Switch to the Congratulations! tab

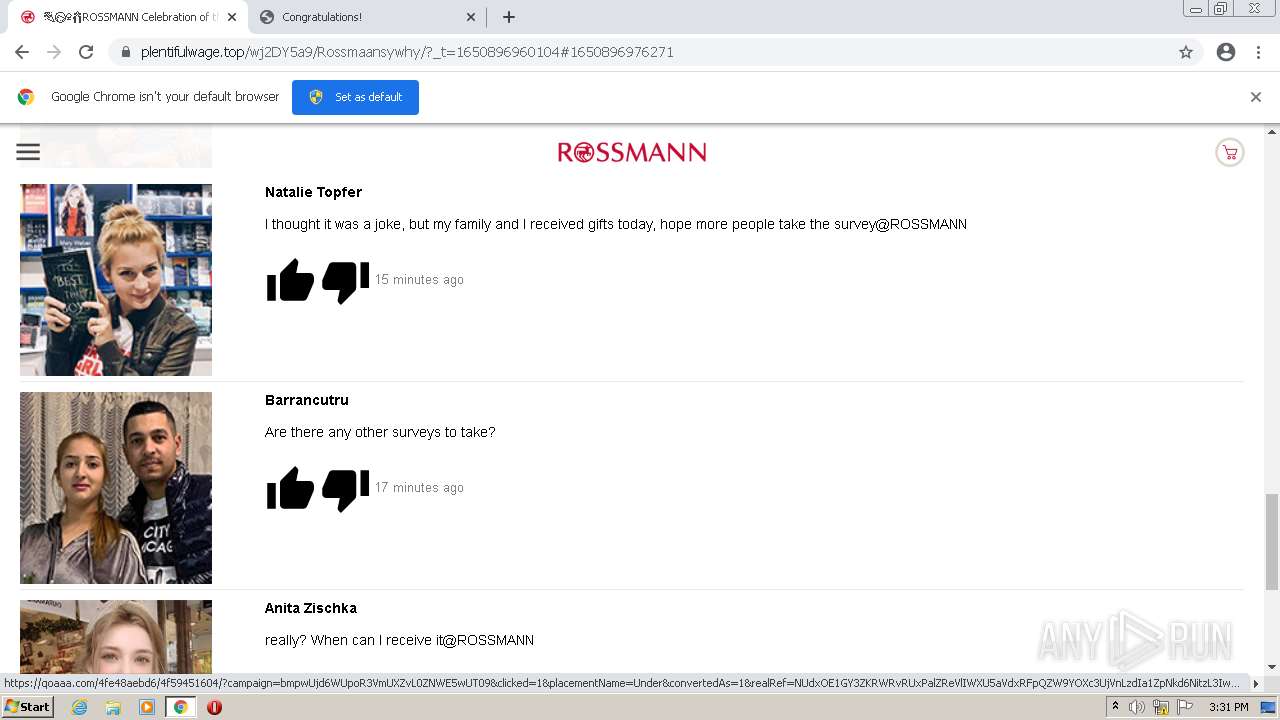pyautogui.click(x=367, y=17)
